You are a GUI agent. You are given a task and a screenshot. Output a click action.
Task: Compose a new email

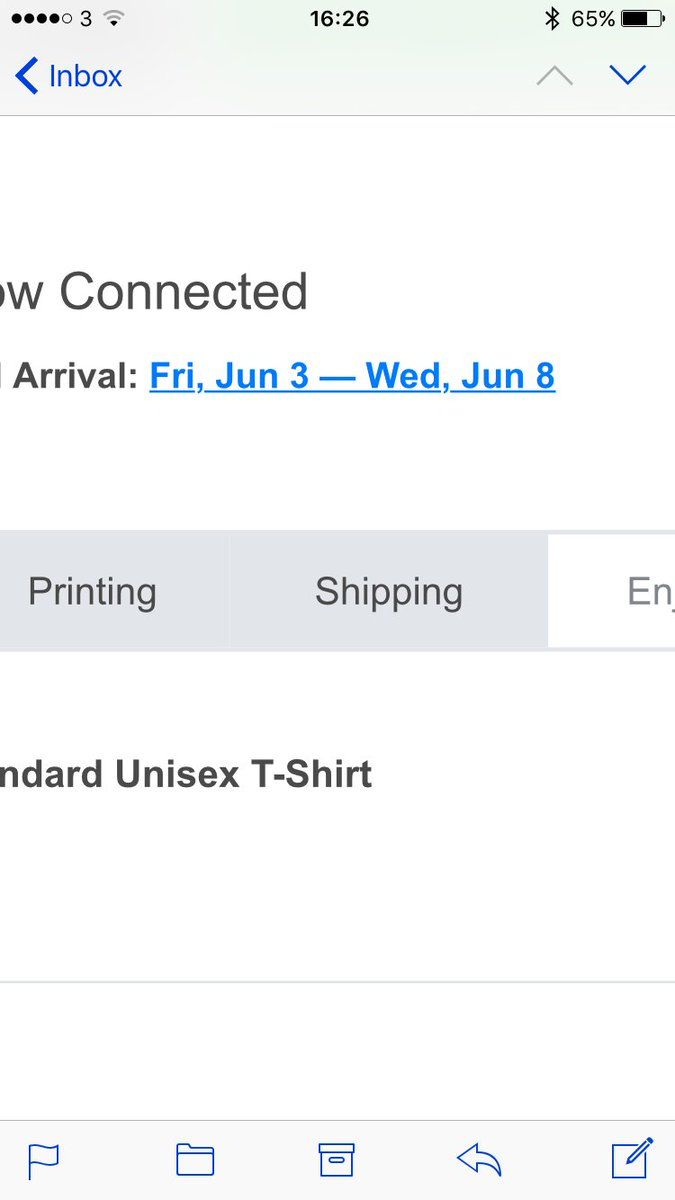pos(632,1158)
